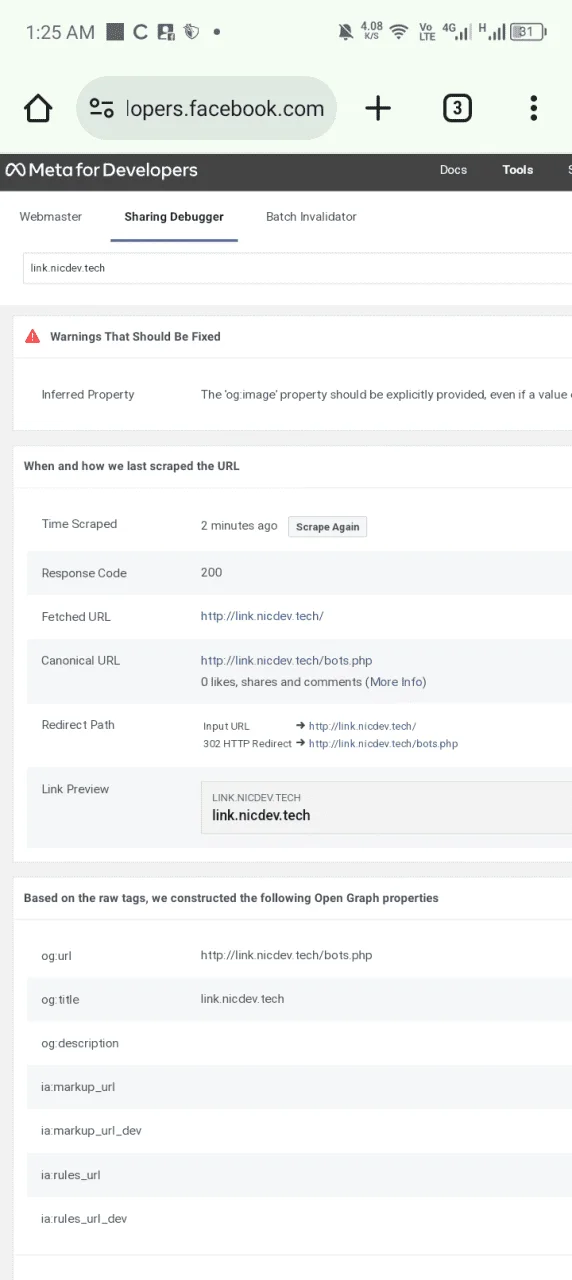Select the og:image warning message text

[x=386, y=395]
